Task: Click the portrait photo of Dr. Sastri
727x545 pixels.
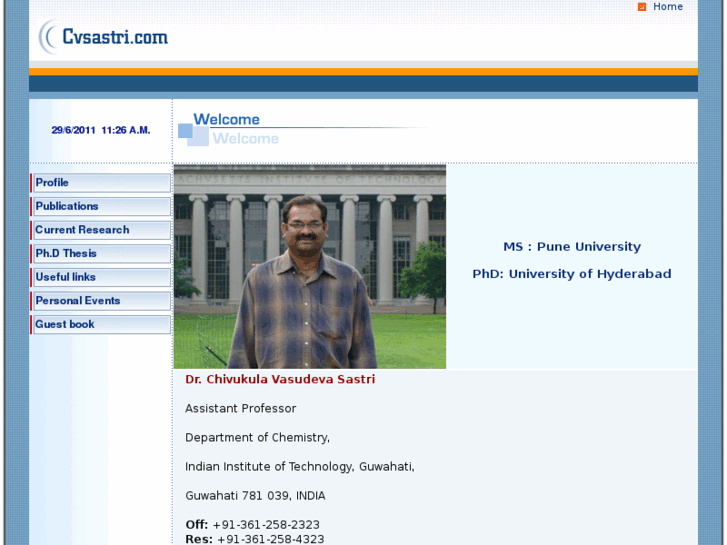Action: 310,267
